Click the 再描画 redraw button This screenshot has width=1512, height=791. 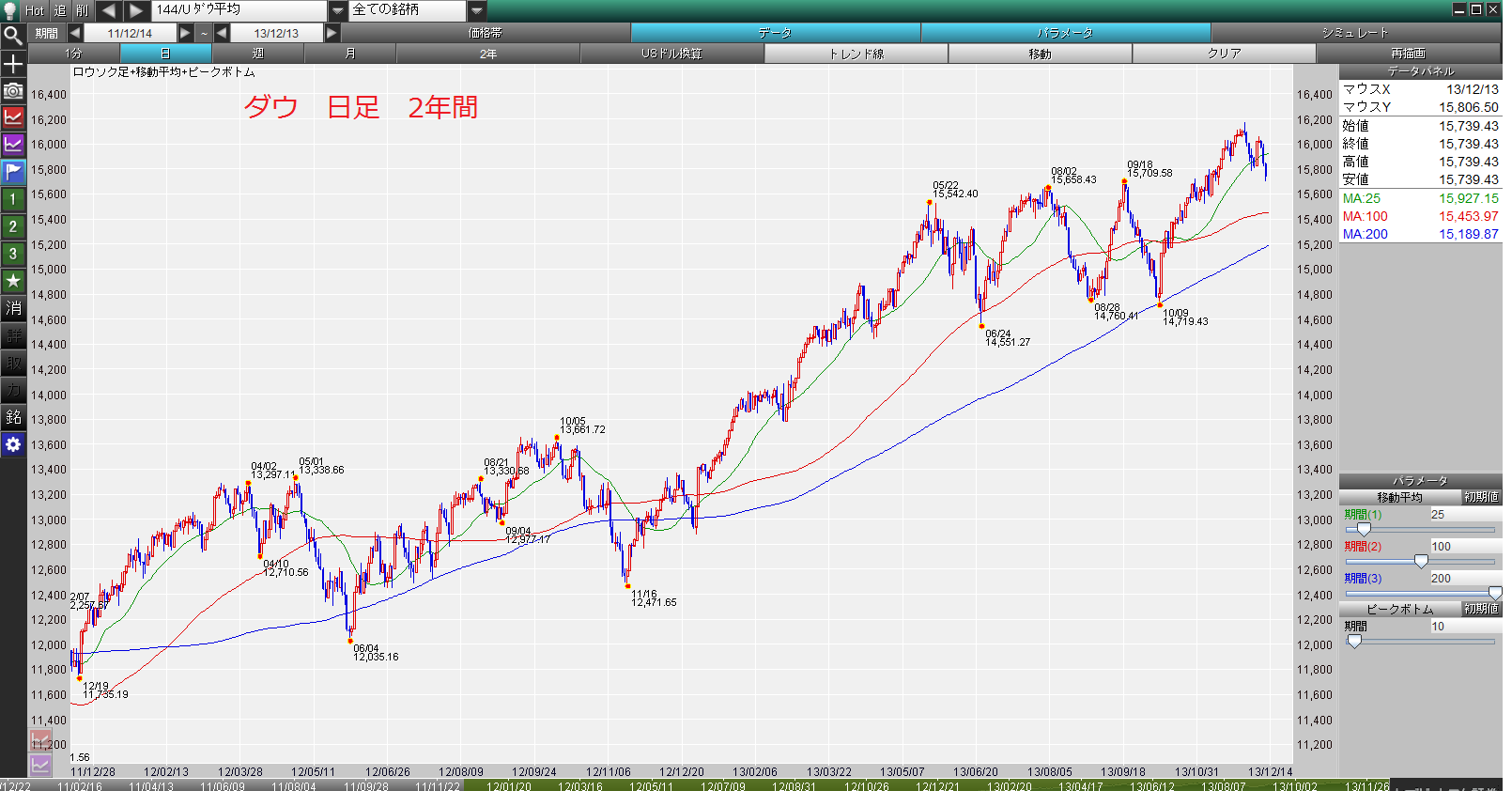pos(1409,54)
